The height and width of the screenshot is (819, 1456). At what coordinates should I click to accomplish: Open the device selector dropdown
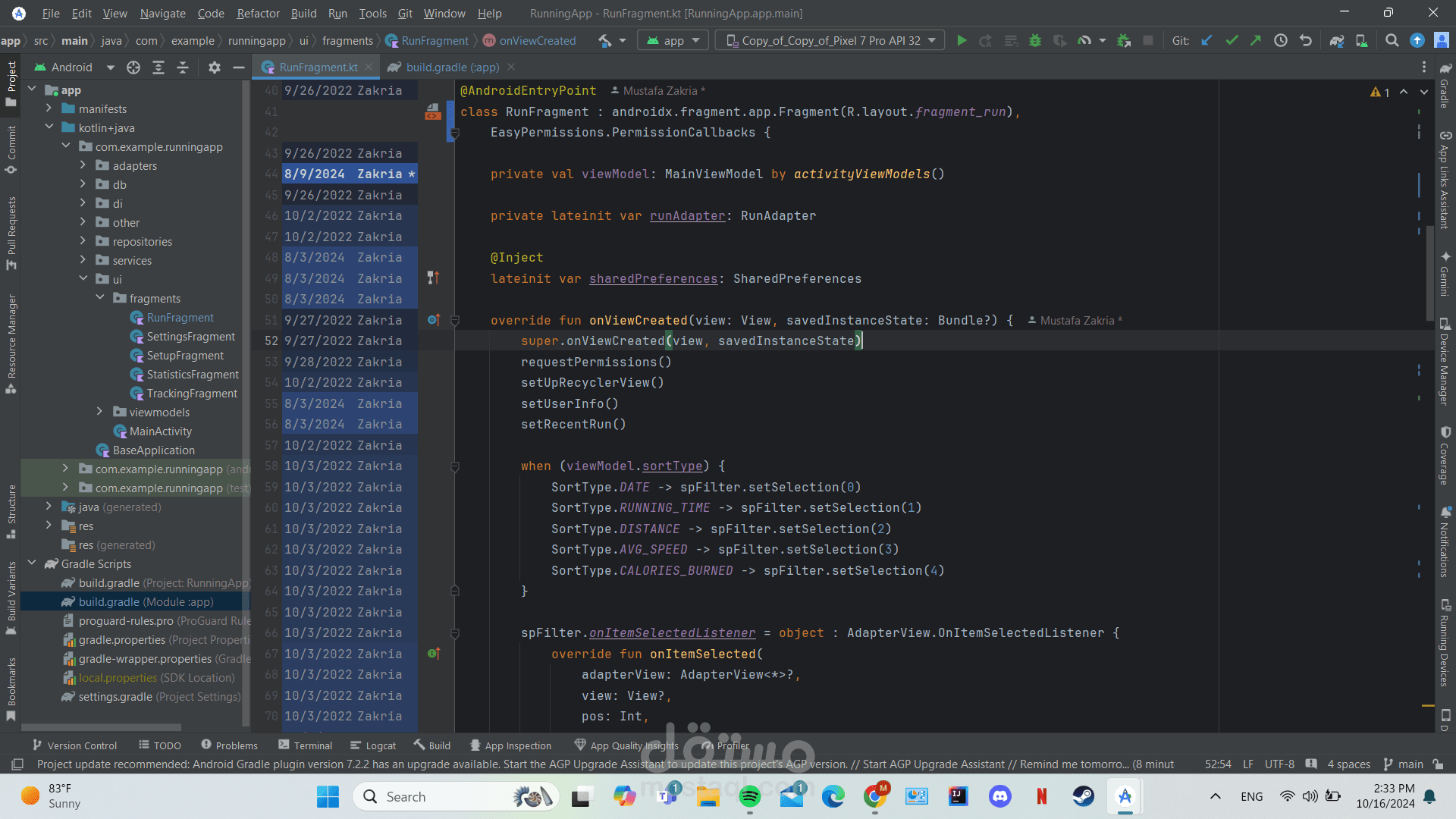(830, 41)
